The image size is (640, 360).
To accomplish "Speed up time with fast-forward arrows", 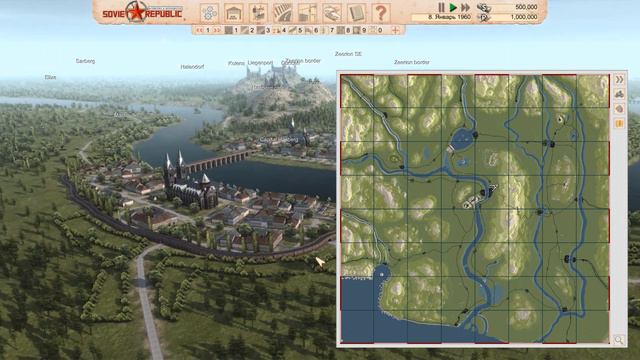I will click(x=465, y=7).
